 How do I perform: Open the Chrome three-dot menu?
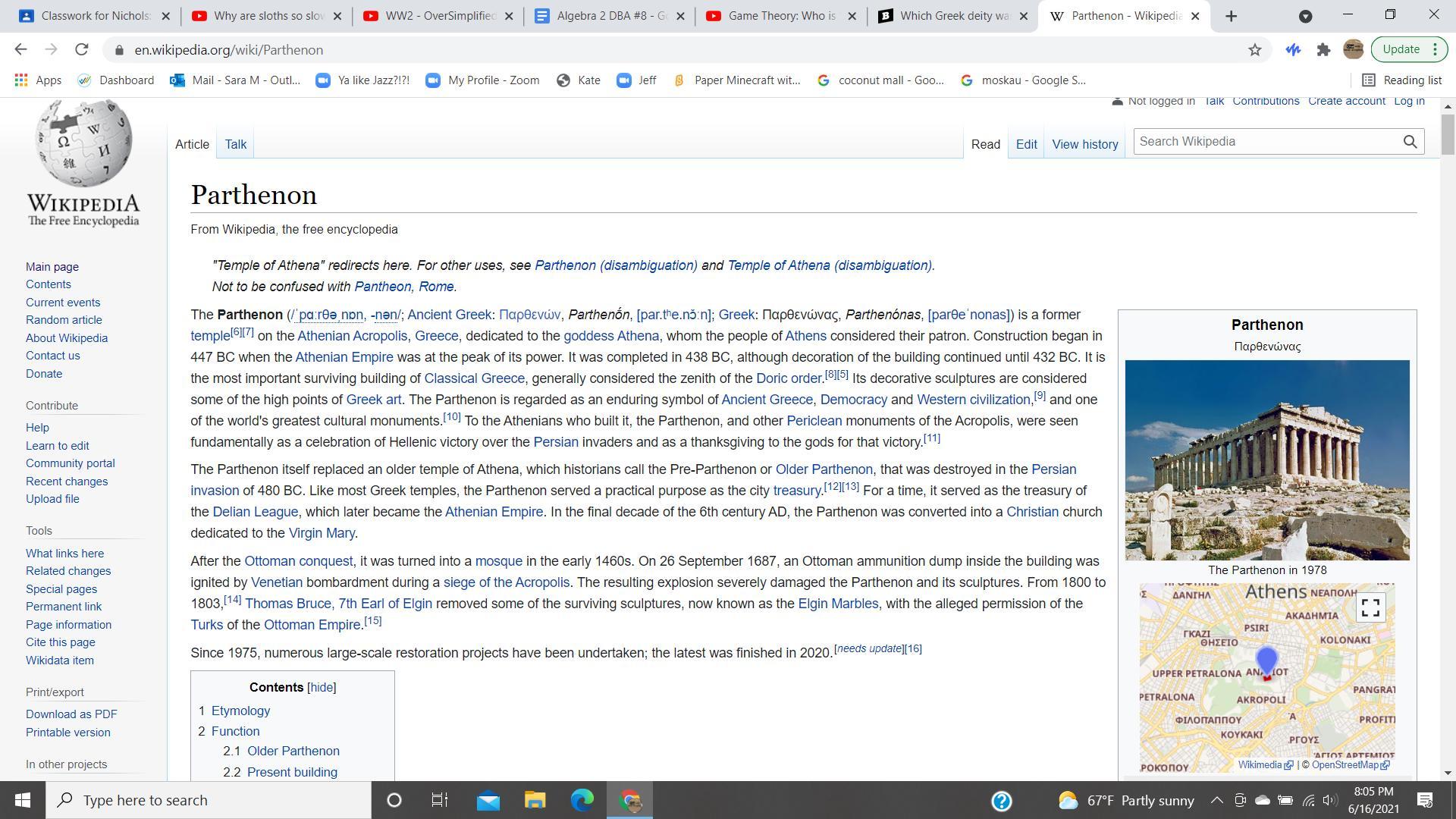point(1435,50)
